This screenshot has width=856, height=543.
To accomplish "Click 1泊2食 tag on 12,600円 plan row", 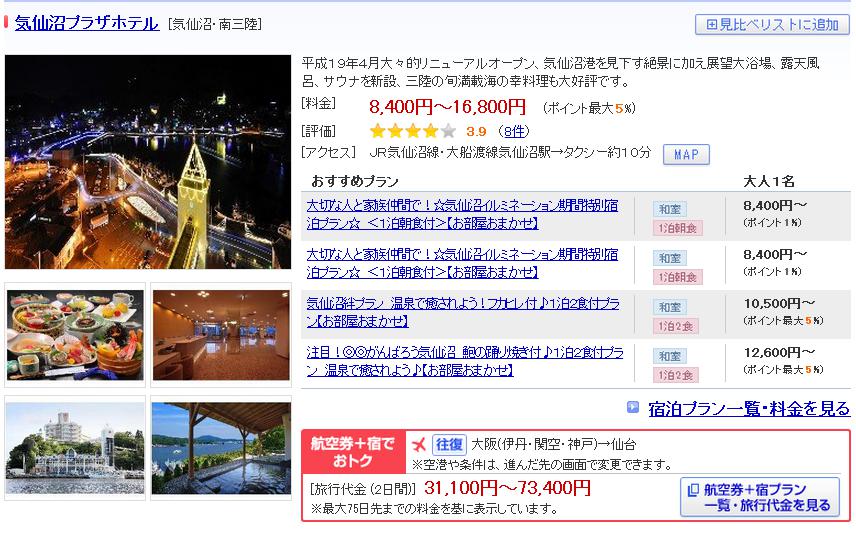I will tap(676, 375).
